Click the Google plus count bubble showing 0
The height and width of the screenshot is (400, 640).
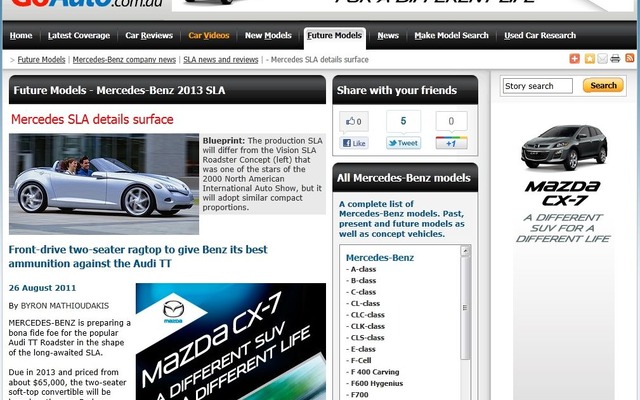pyautogui.click(x=451, y=121)
